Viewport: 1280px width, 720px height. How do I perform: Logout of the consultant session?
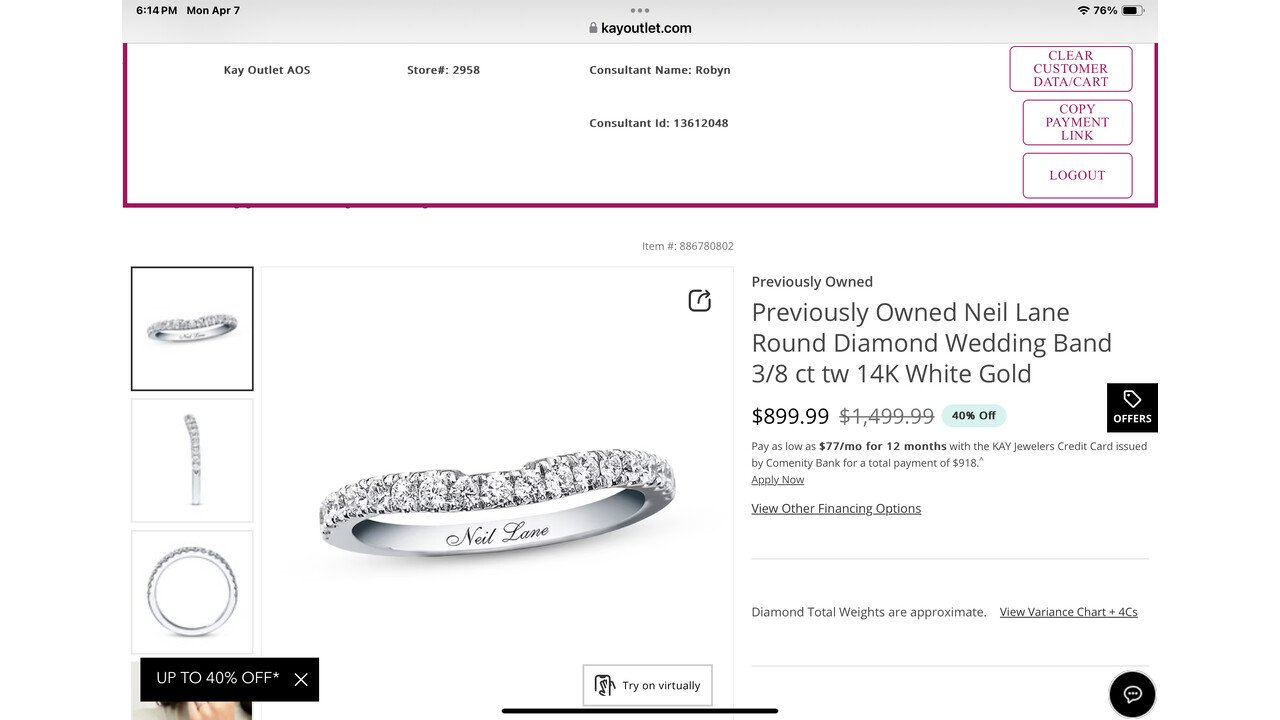click(1077, 175)
